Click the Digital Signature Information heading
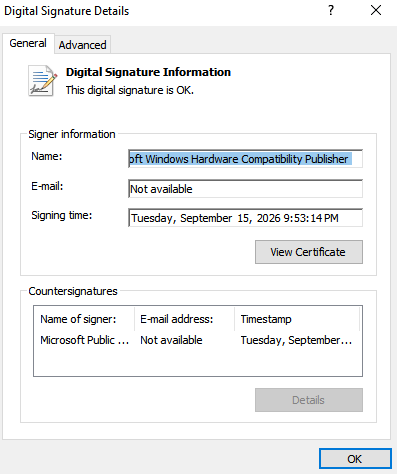397x474 pixels. click(x=148, y=72)
